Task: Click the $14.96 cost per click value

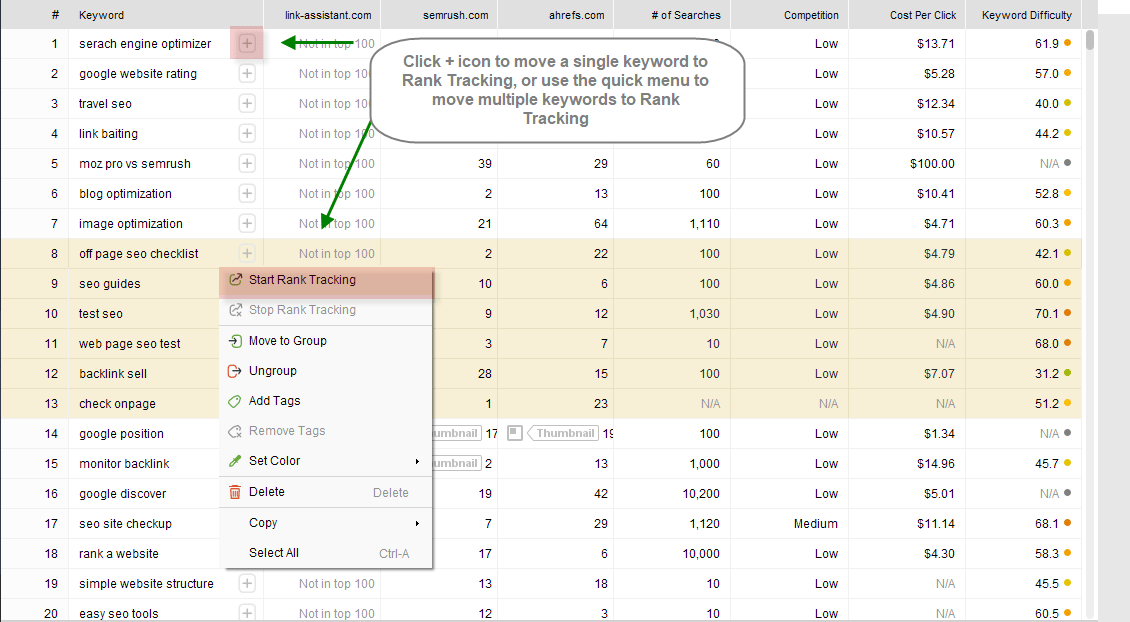Action: tap(936, 463)
